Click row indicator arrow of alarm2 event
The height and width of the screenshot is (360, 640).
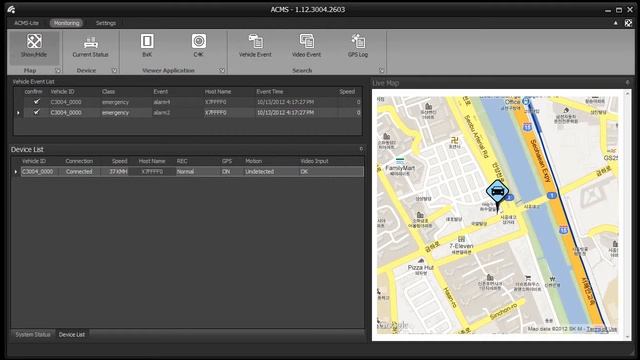(x=18, y=113)
